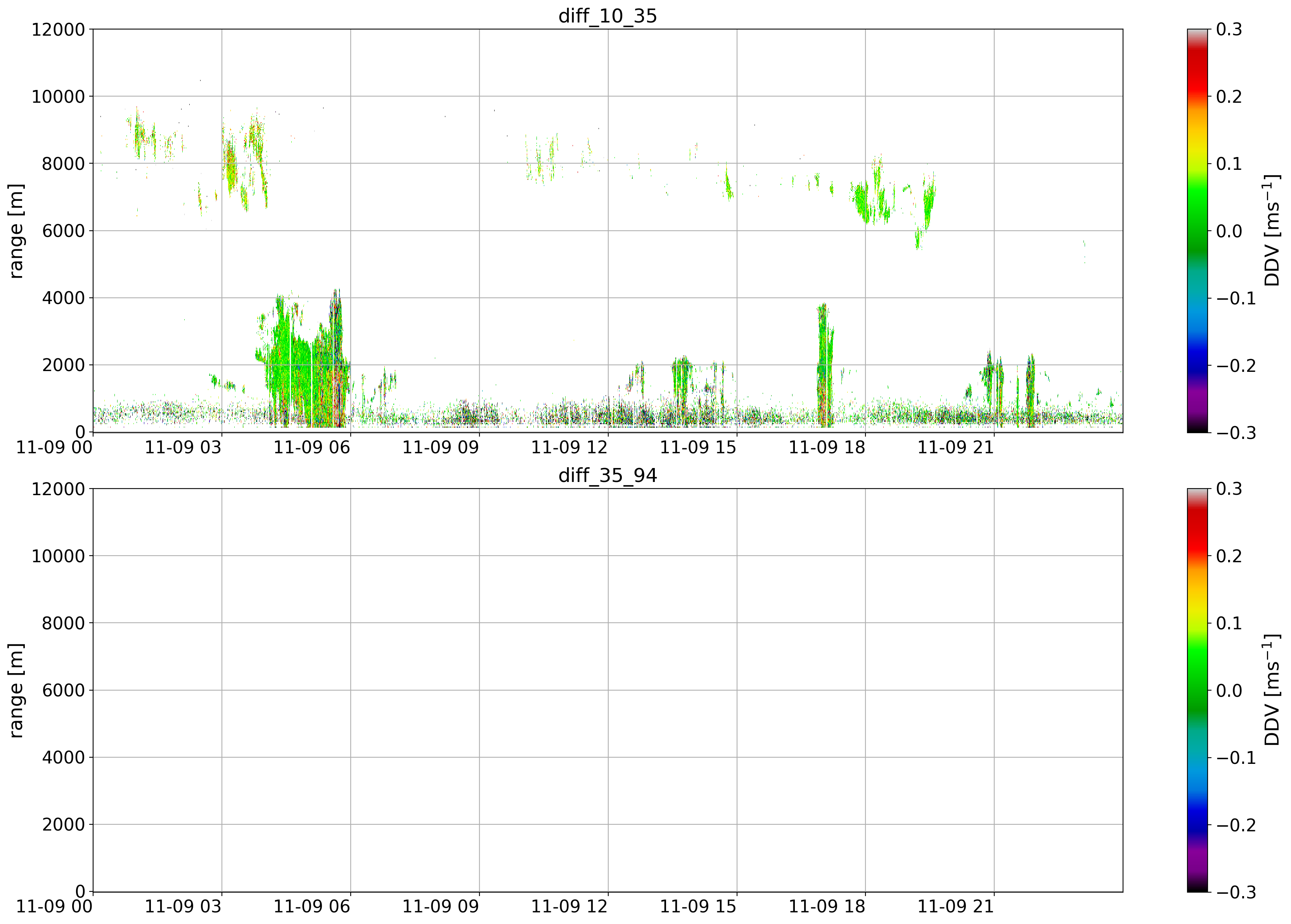Click the 0.2 tick on diff_10_35 colorbar

[x=1230, y=96]
